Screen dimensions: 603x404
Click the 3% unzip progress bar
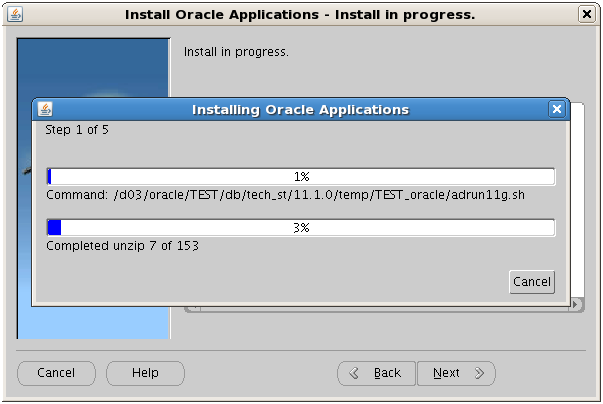pyautogui.click(x=301, y=228)
